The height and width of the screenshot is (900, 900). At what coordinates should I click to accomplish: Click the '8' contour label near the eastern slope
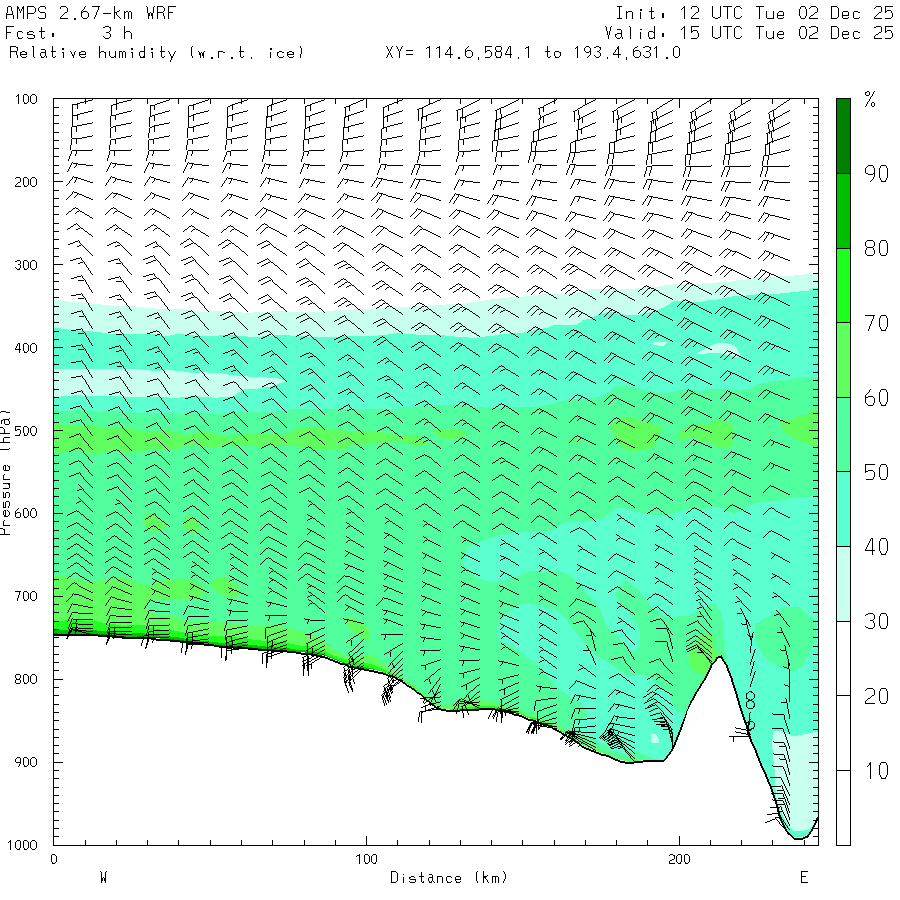tap(750, 700)
